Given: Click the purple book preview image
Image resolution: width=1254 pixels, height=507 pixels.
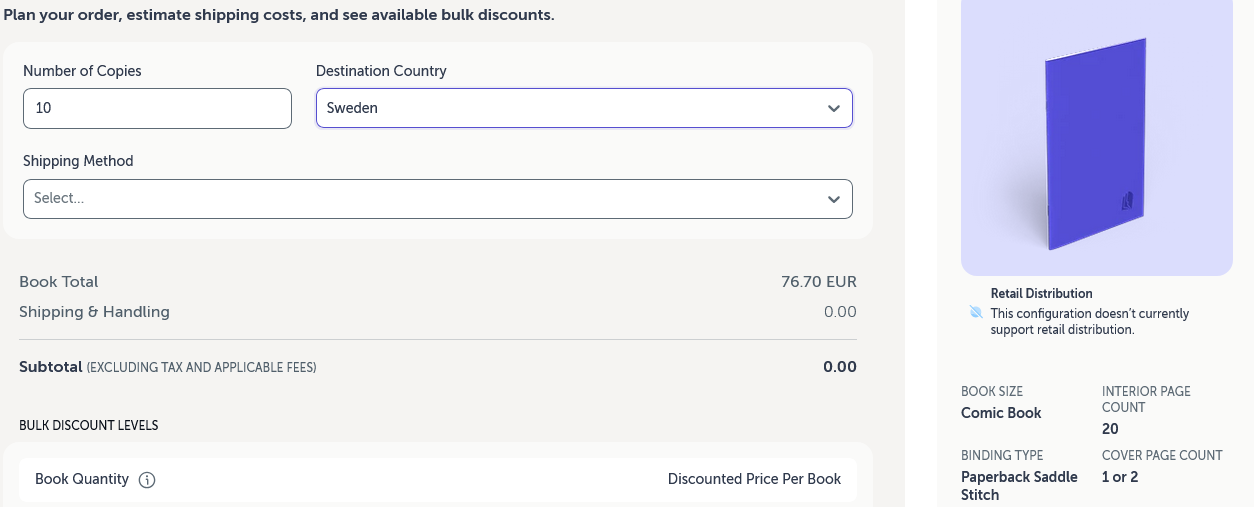Looking at the screenshot, I should click(x=1095, y=140).
